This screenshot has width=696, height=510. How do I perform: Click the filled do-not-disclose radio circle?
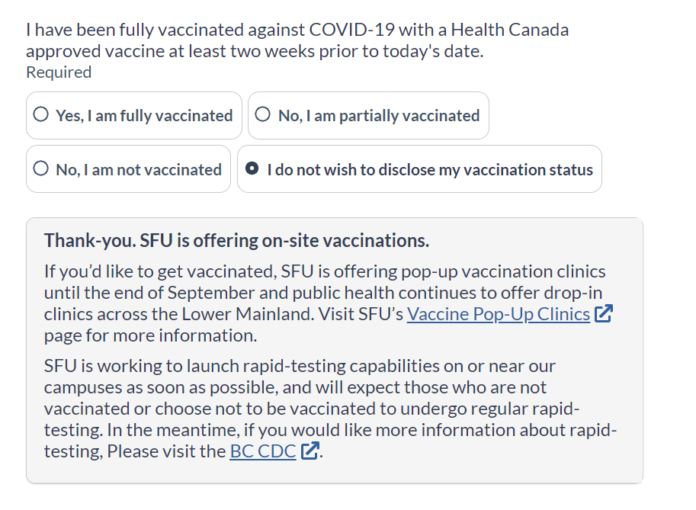click(252, 169)
